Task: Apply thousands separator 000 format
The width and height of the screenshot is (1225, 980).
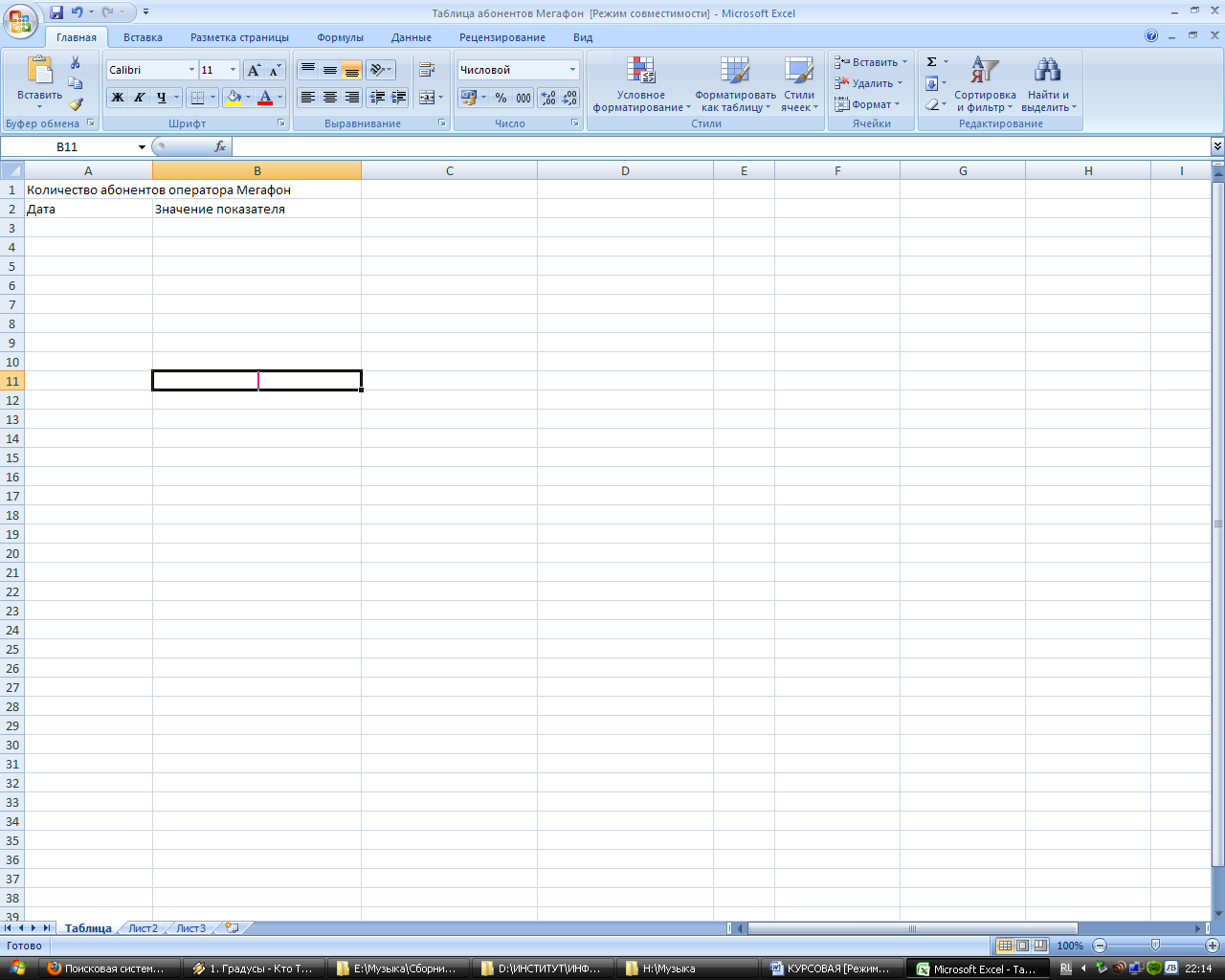Action: click(523, 98)
